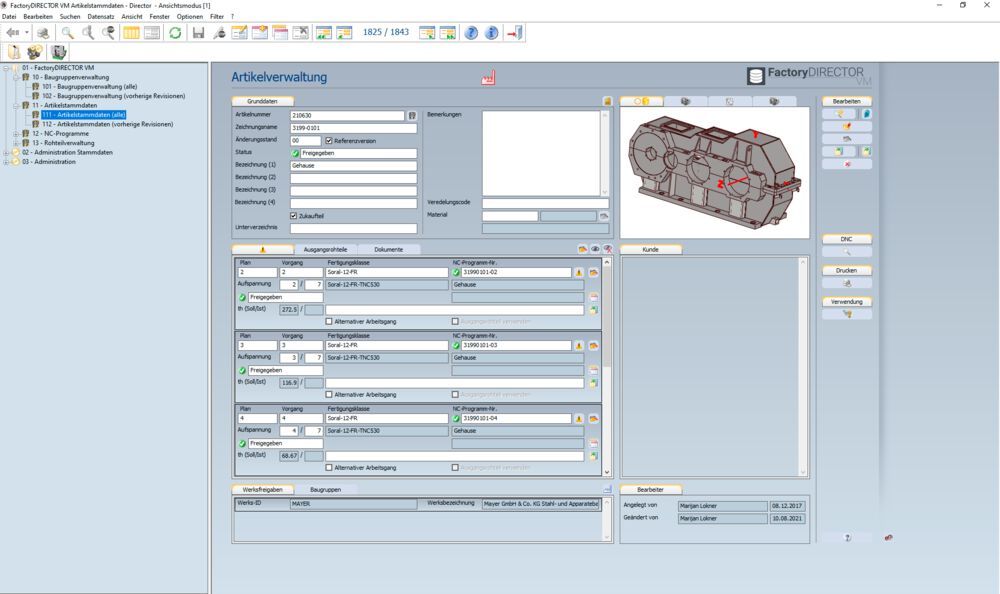
Task: Go to first record icon
Action: (x=324, y=33)
